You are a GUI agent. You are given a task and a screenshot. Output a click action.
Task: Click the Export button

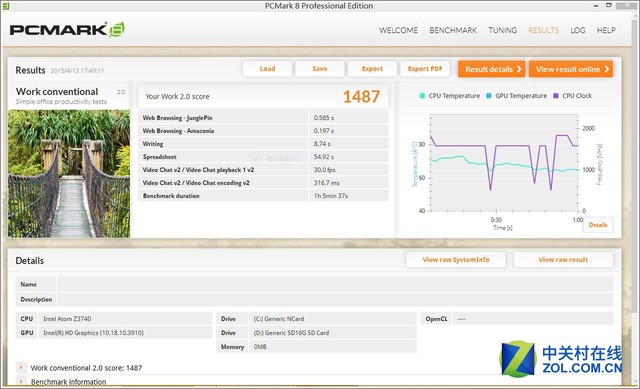pyautogui.click(x=372, y=69)
